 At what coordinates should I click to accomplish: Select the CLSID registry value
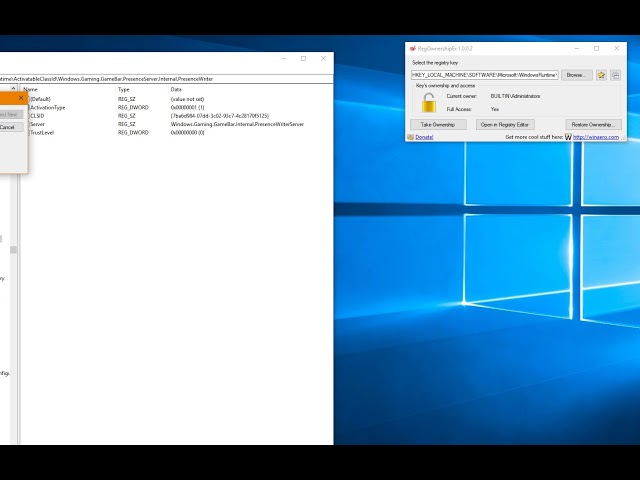[x=37, y=116]
